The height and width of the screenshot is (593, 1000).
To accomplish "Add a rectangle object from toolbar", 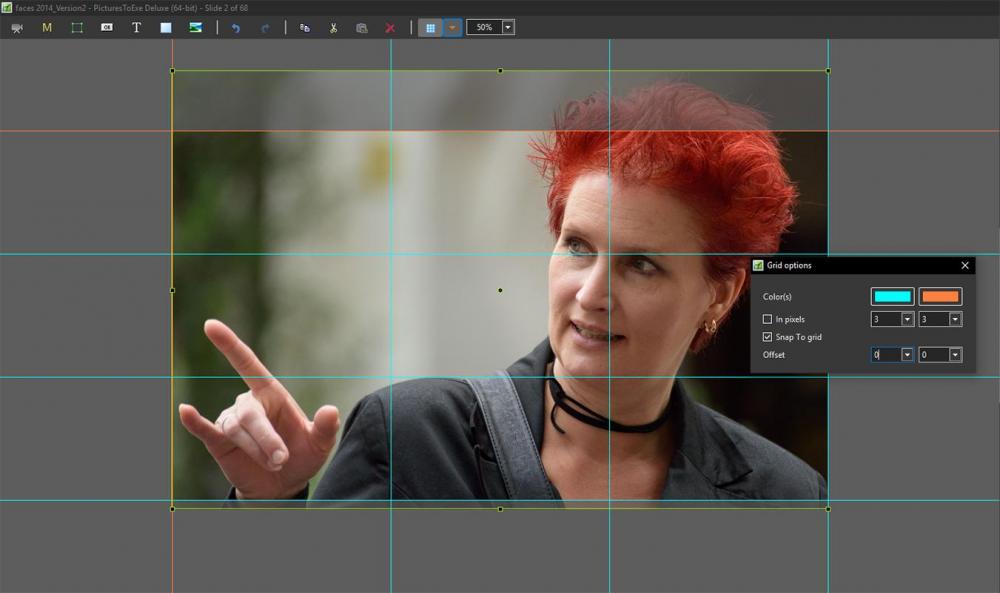I will coord(166,28).
